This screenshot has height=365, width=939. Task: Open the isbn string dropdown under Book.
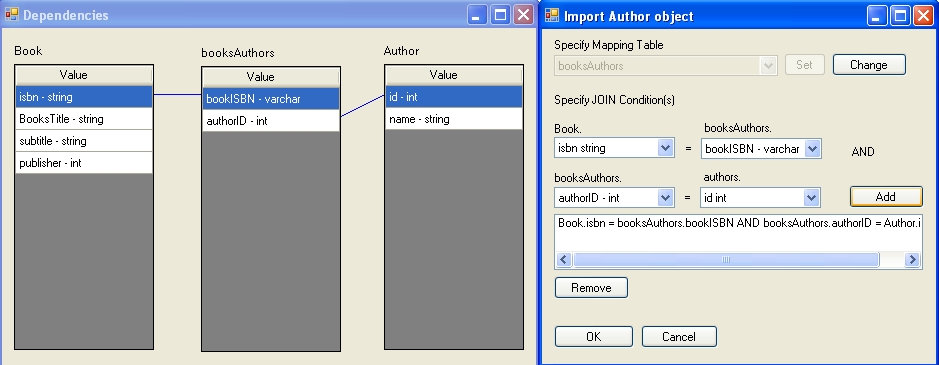665,148
